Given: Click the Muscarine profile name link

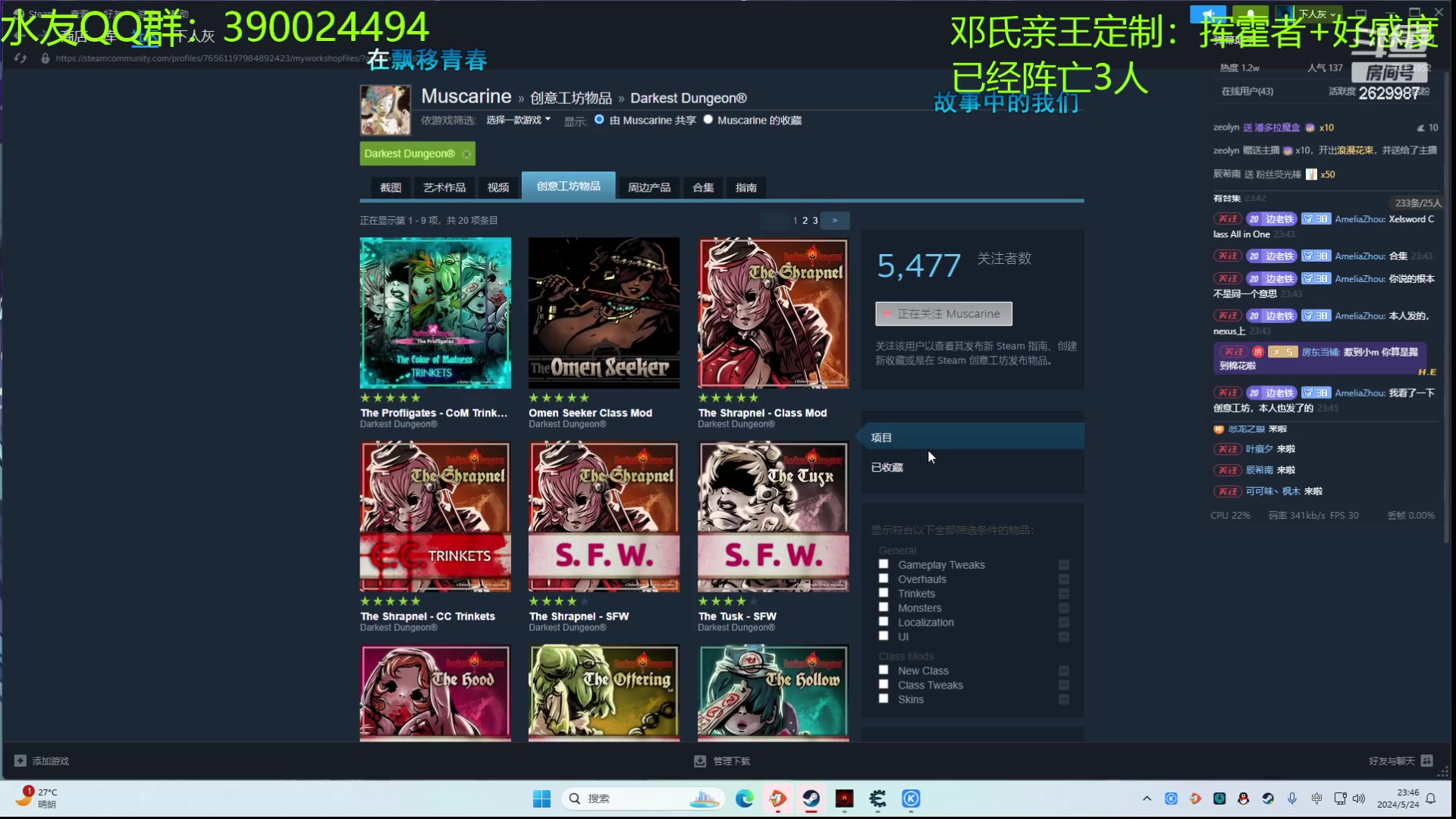Looking at the screenshot, I should 466,96.
